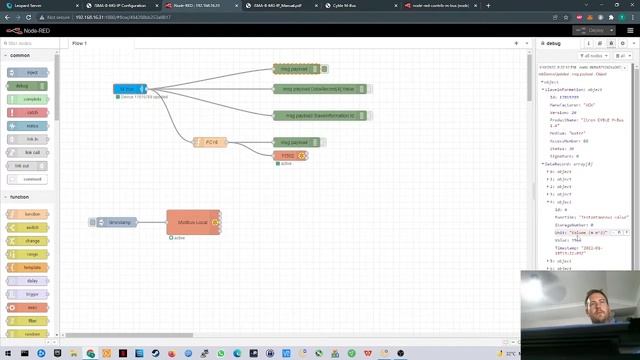Toggle the top msg.payload debug node button
The image size is (640, 360).
pyautogui.click(x=324, y=69)
